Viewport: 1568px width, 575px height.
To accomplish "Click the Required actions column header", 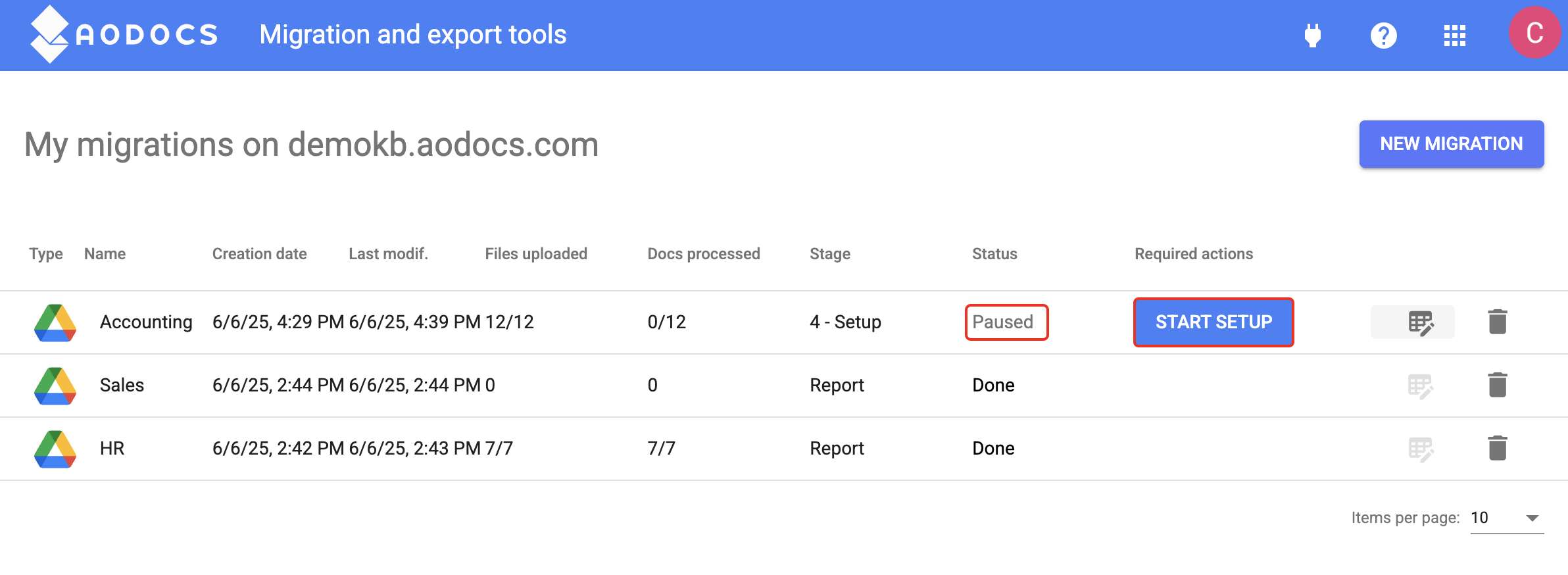I will pos(1194,254).
